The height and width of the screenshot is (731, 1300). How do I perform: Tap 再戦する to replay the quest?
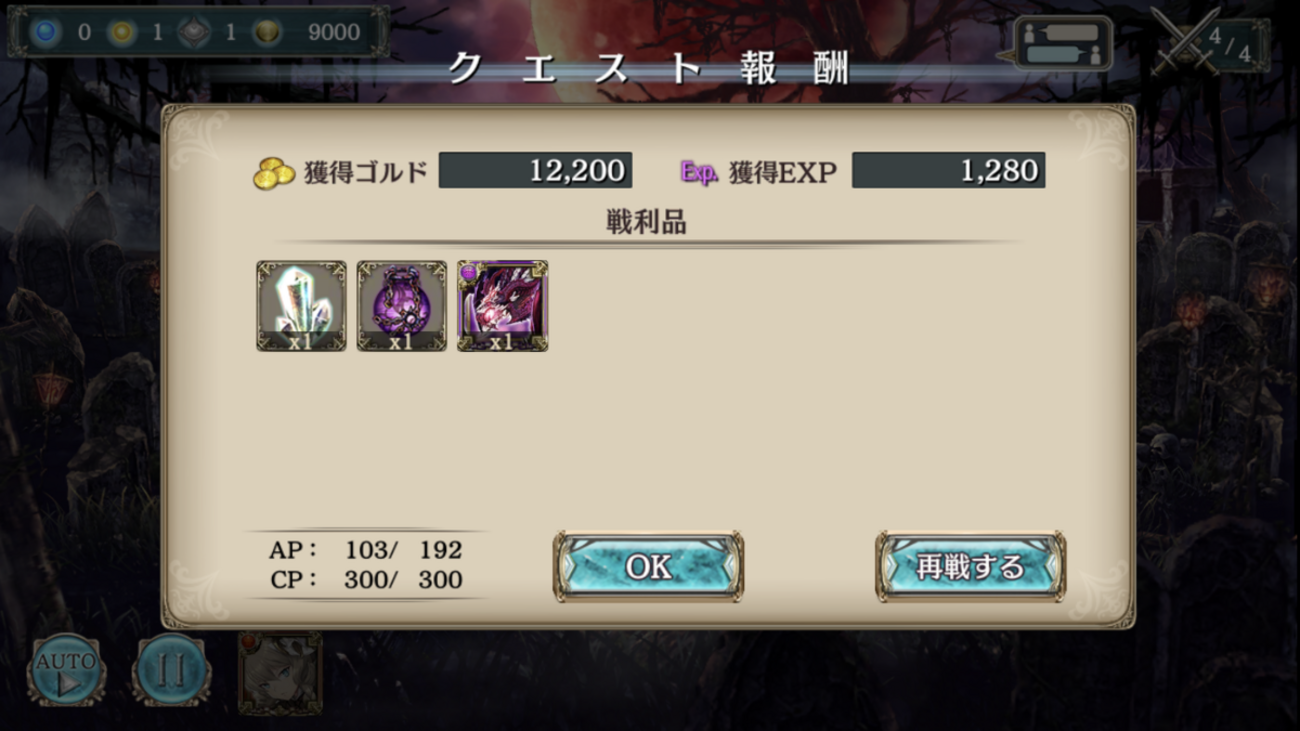point(970,567)
